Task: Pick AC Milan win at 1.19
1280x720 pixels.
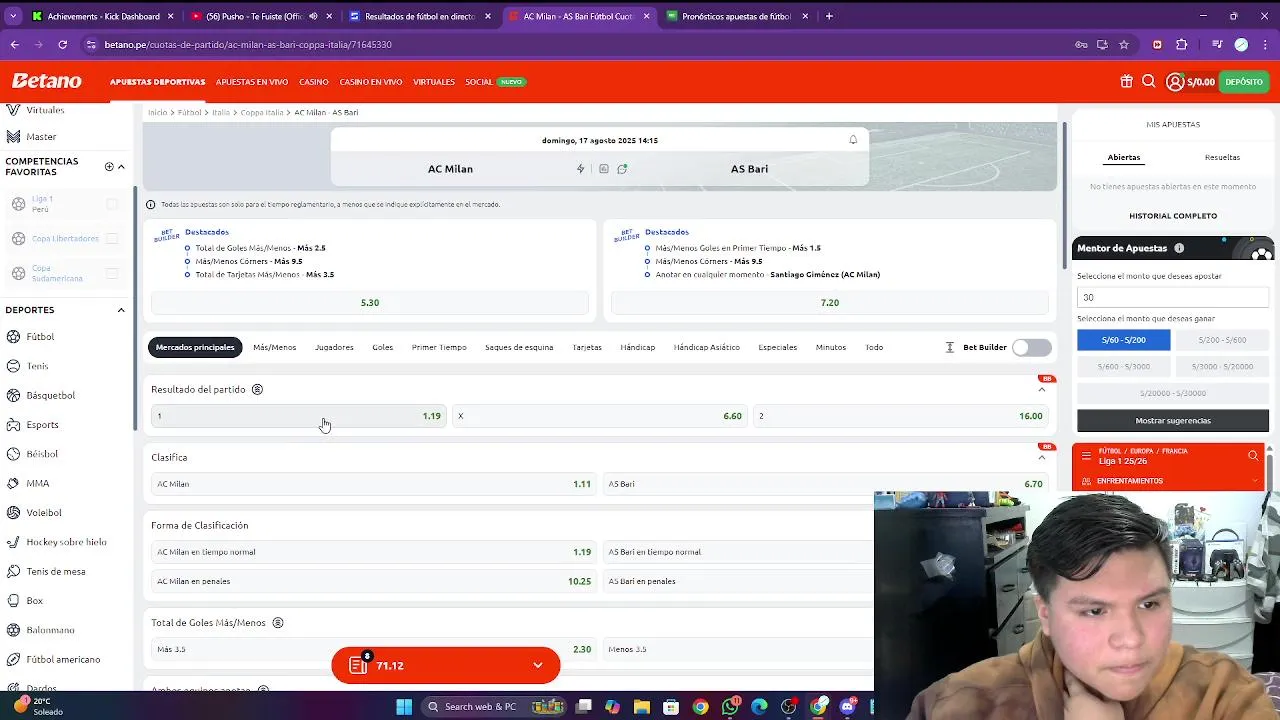Action: [x=298, y=416]
